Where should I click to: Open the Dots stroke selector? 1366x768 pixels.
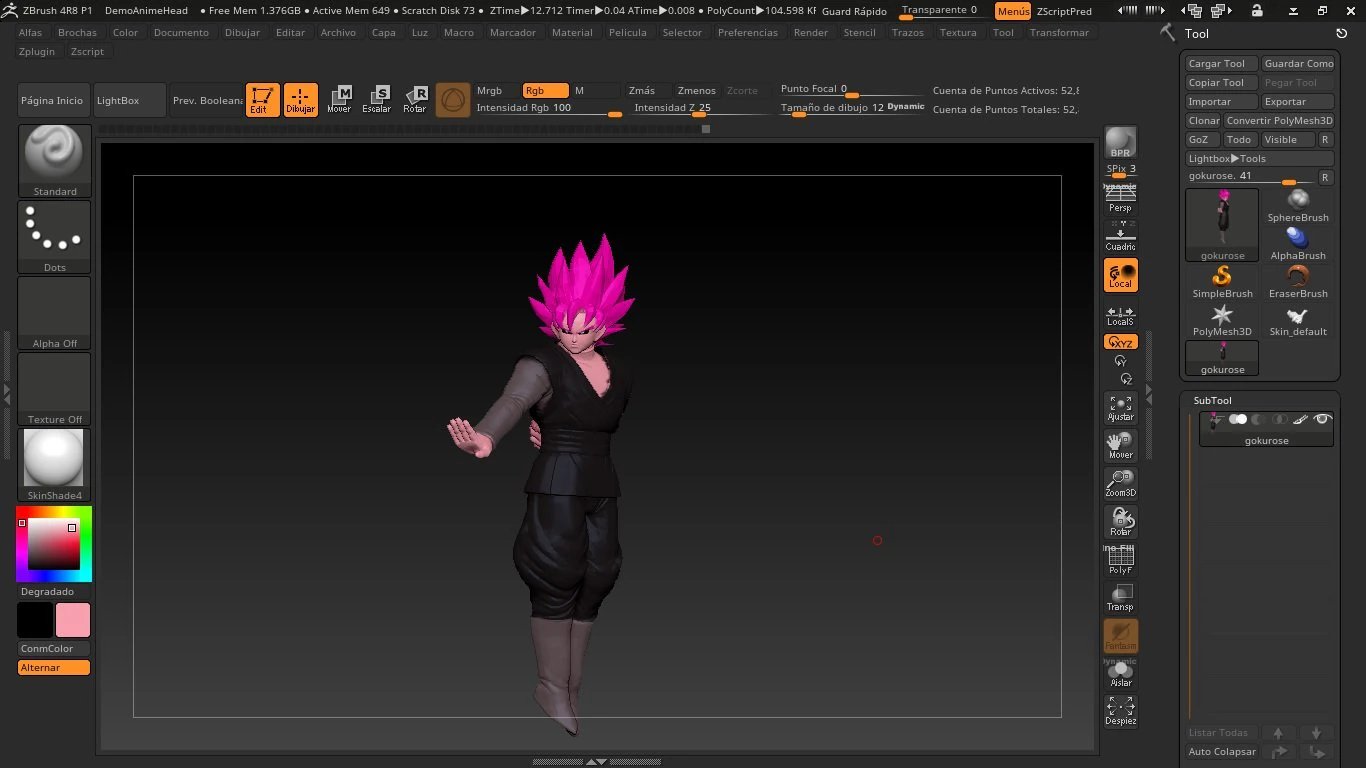(54, 237)
